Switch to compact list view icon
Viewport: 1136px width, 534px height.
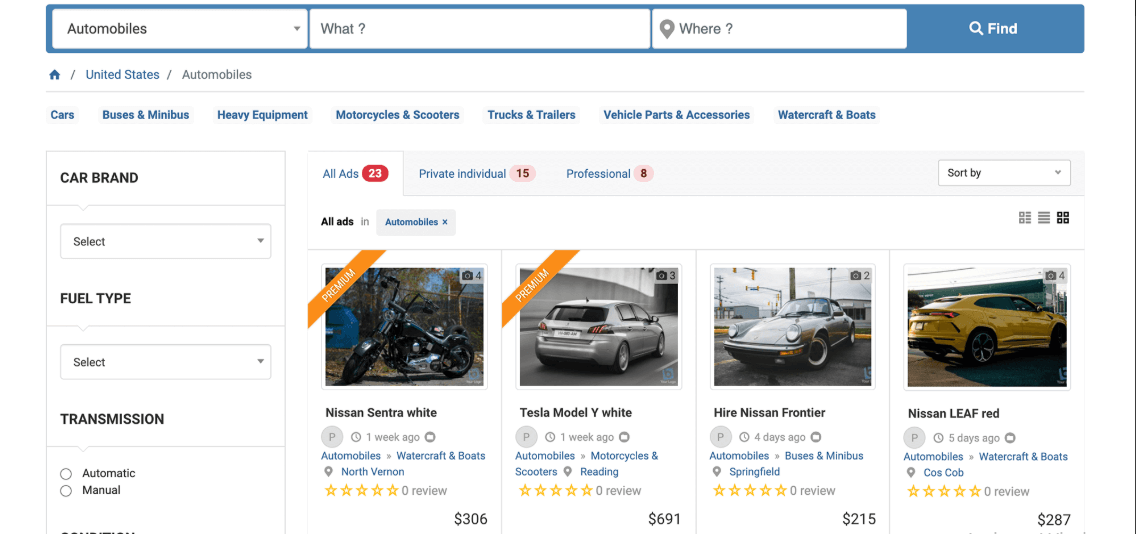click(1024, 217)
